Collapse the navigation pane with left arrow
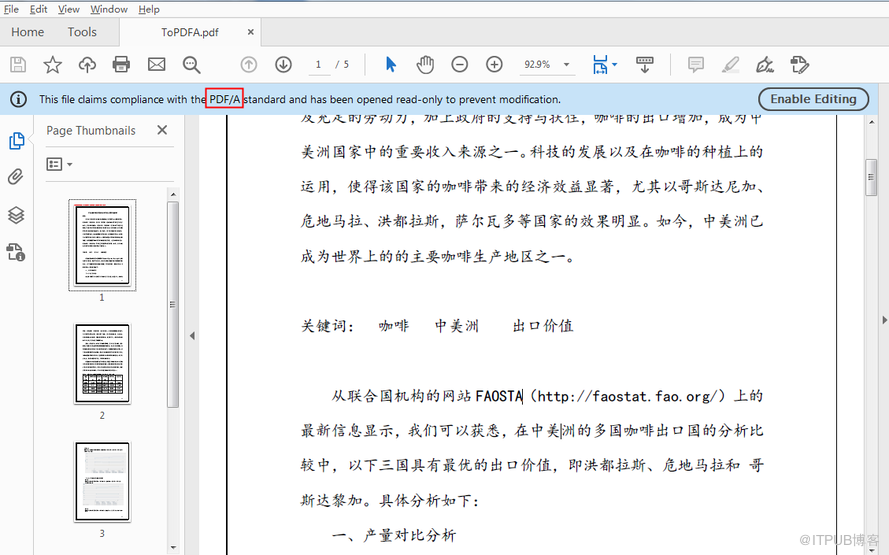 click(x=192, y=336)
